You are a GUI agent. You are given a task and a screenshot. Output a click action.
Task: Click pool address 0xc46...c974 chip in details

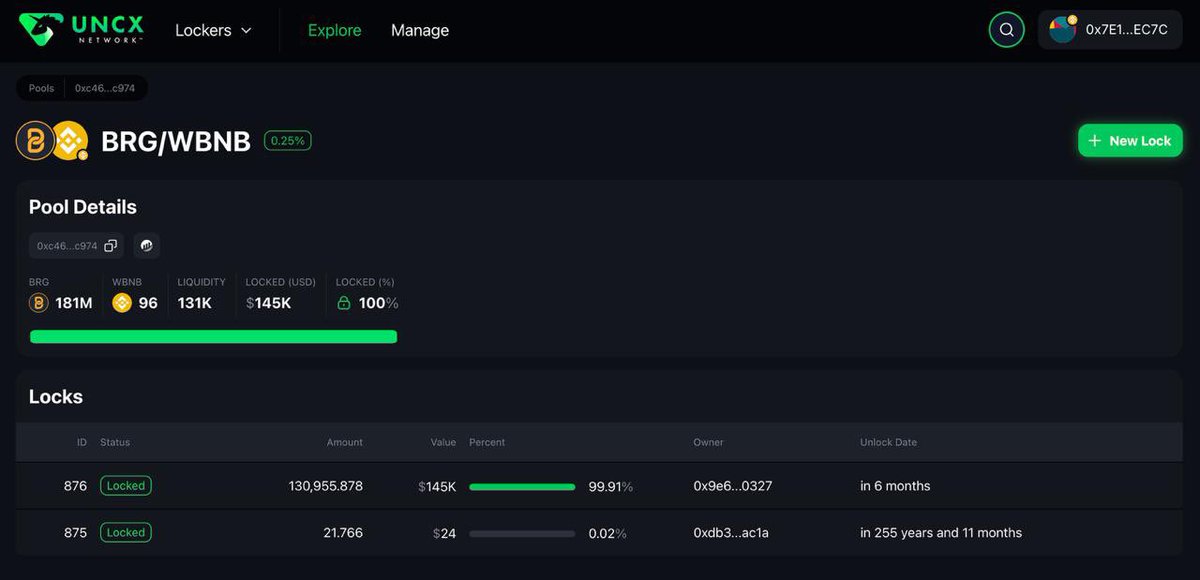click(76, 245)
